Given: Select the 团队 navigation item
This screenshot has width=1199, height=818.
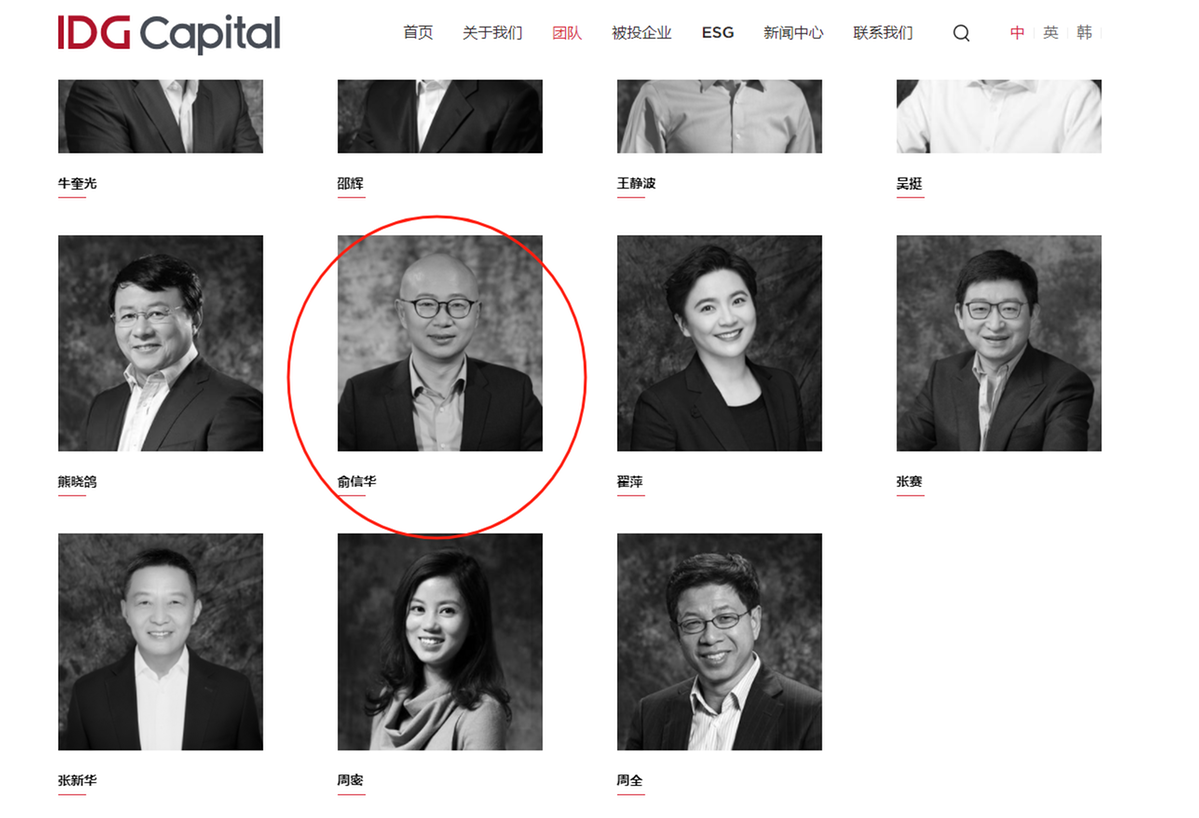Looking at the screenshot, I should pos(567,32).
